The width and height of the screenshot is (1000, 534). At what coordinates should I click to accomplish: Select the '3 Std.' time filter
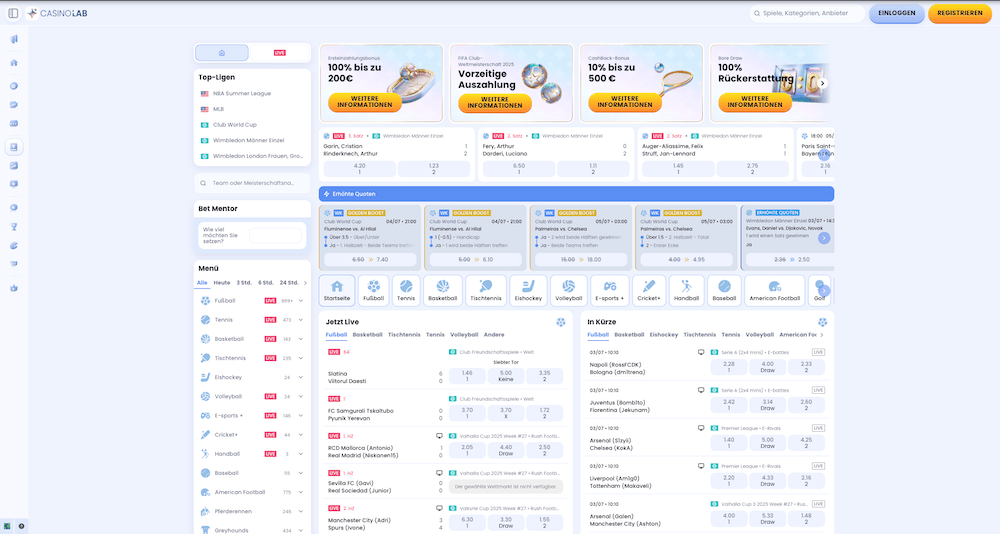coord(243,283)
